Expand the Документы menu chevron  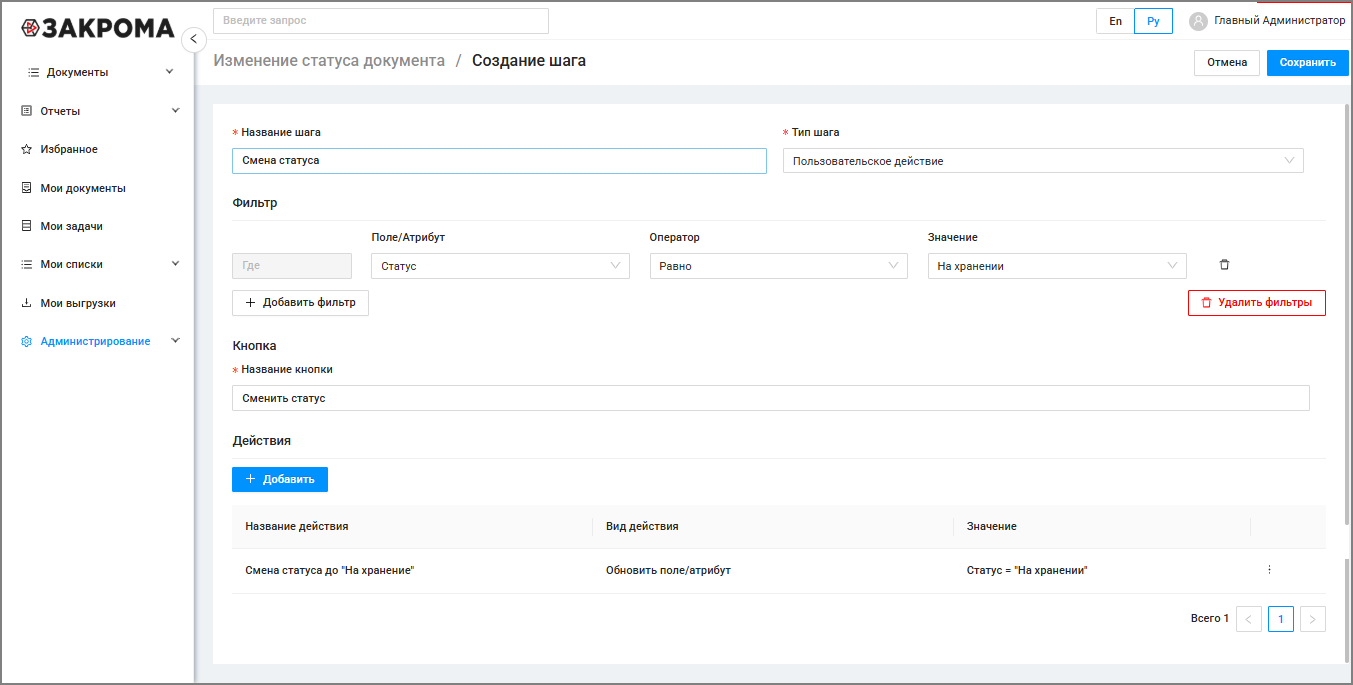(x=169, y=72)
